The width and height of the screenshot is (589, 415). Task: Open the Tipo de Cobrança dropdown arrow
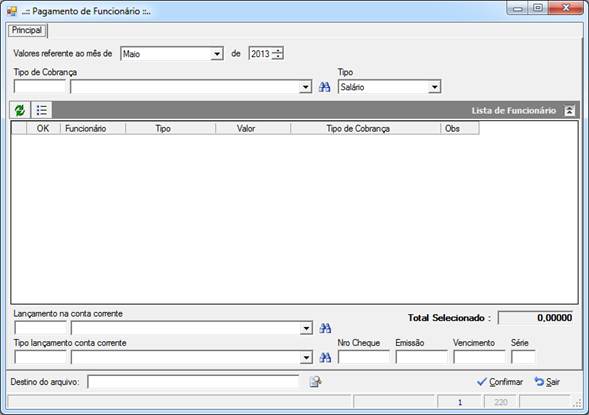click(x=305, y=87)
